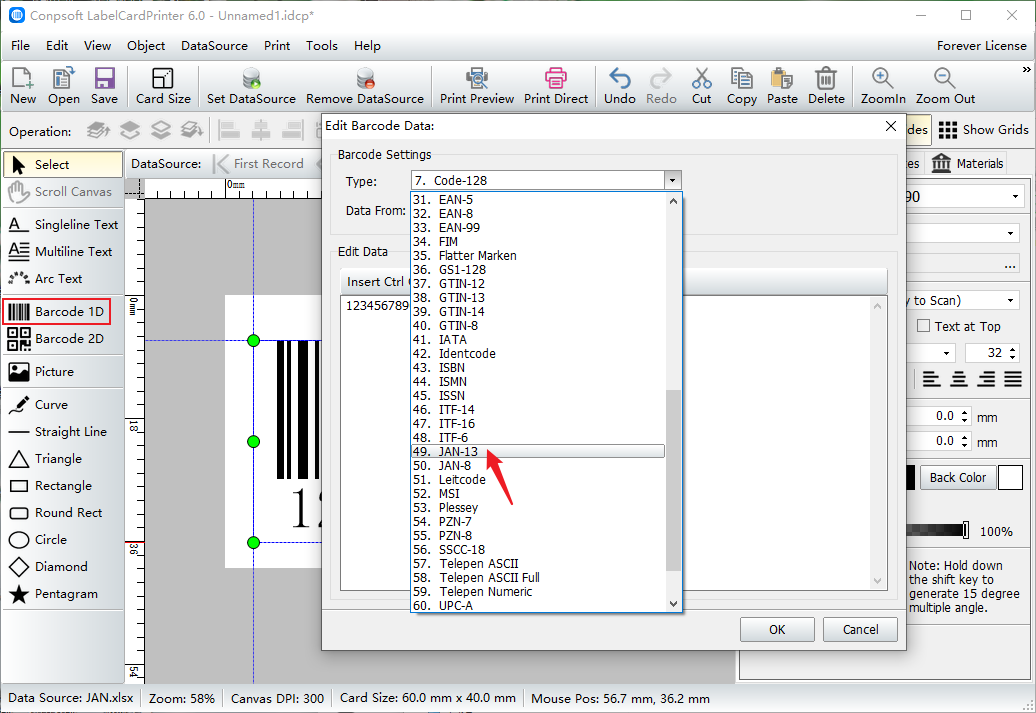Choose 43. ISBN barcode type
The height and width of the screenshot is (713, 1036).
coord(538,367)
